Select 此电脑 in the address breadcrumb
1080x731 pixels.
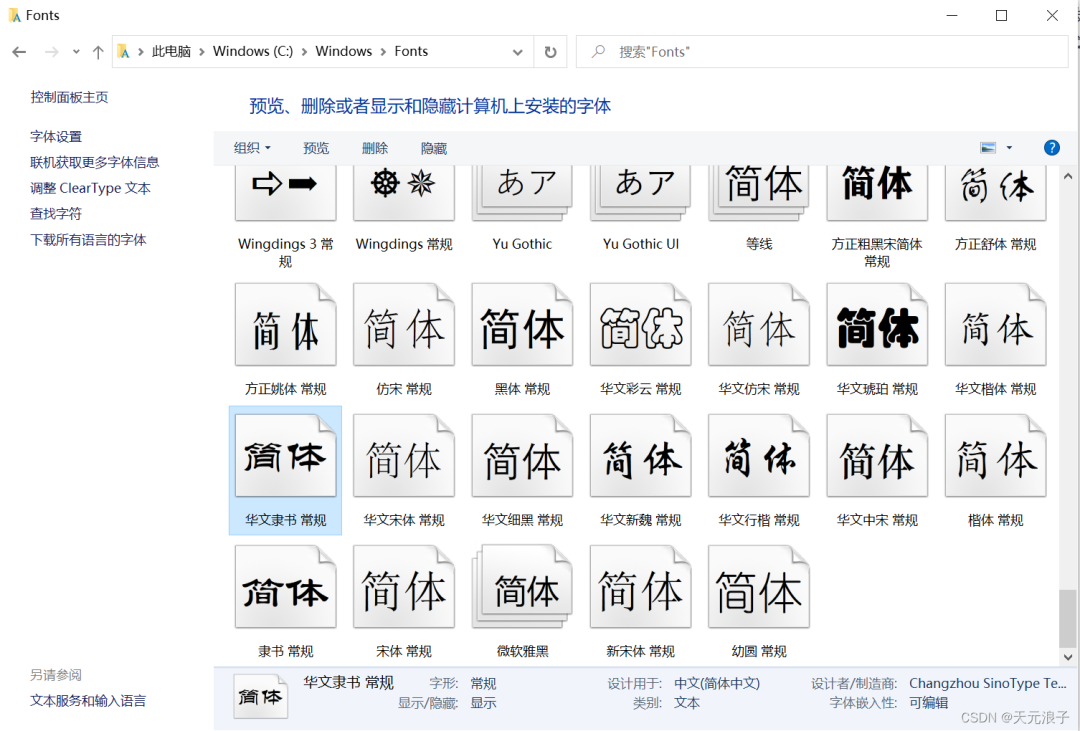pos(170,51)
